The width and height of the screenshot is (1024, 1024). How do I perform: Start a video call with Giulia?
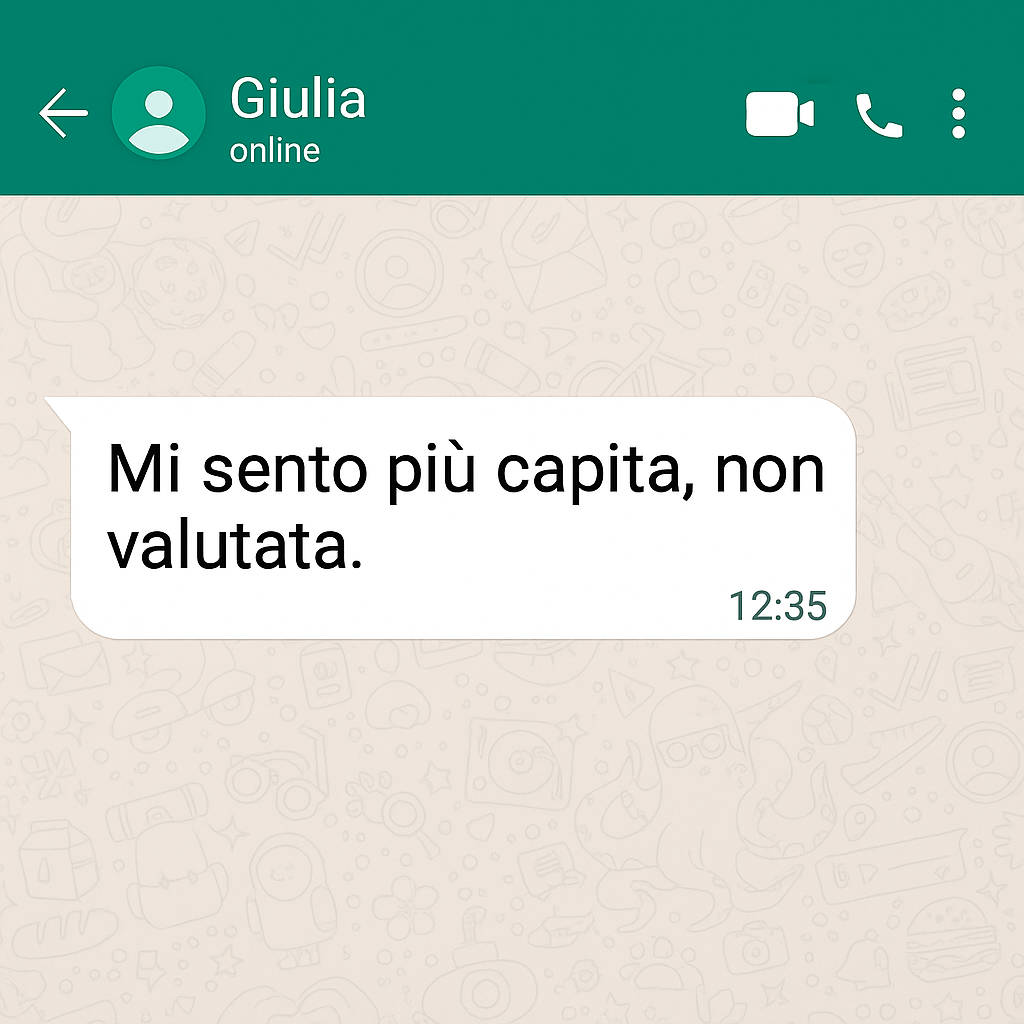[780, 114]
